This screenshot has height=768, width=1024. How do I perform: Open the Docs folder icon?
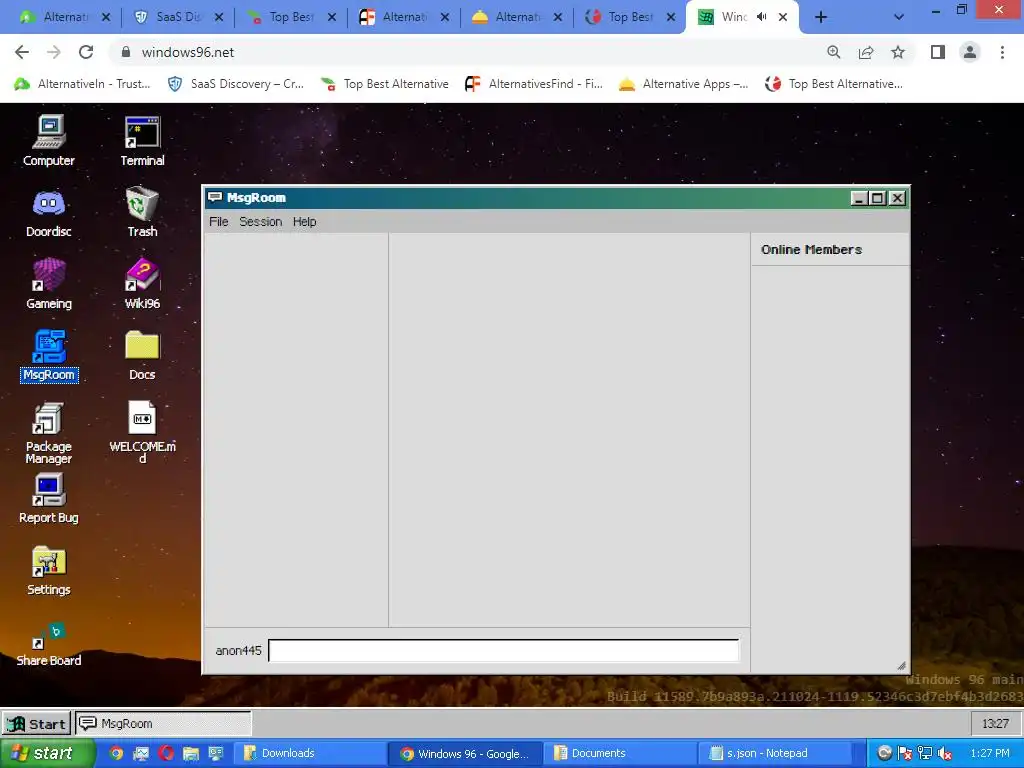coord(142,355)
